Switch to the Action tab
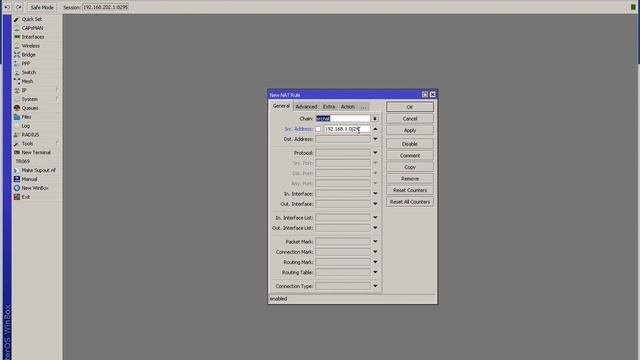This screenshot has height=360, width=640. point(348,107)
